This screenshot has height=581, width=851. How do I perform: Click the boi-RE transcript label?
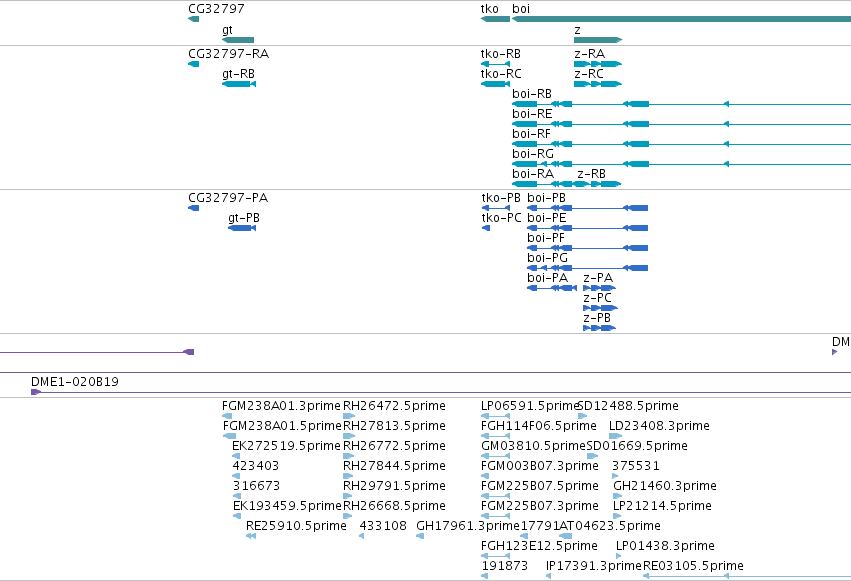click(532, 114)
